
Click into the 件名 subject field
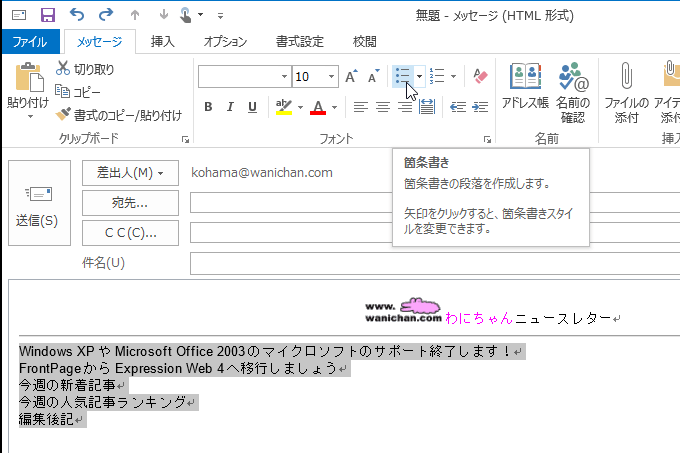coord(435,263)
